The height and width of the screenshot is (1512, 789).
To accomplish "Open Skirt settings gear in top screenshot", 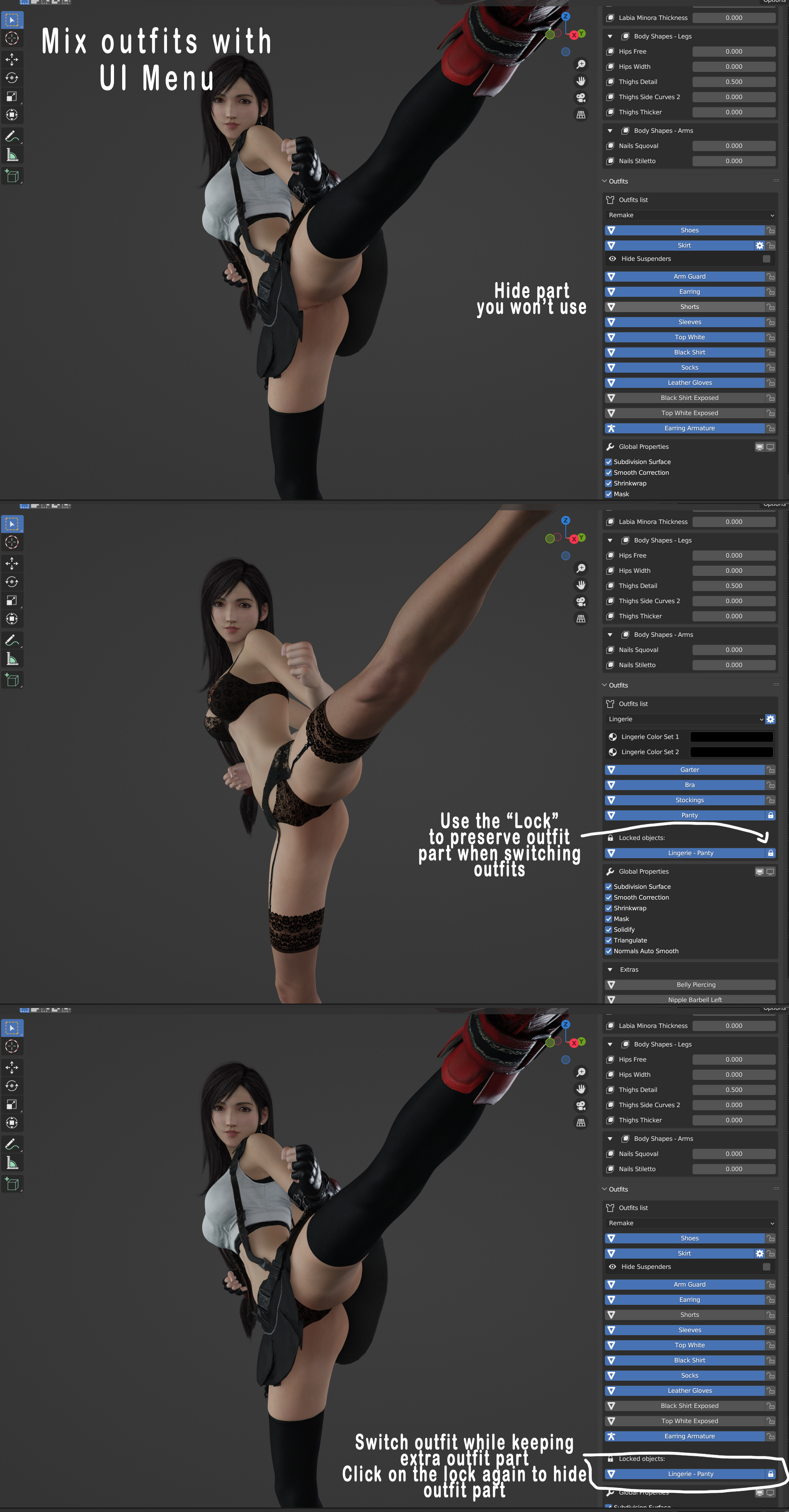I will point(760,245).
